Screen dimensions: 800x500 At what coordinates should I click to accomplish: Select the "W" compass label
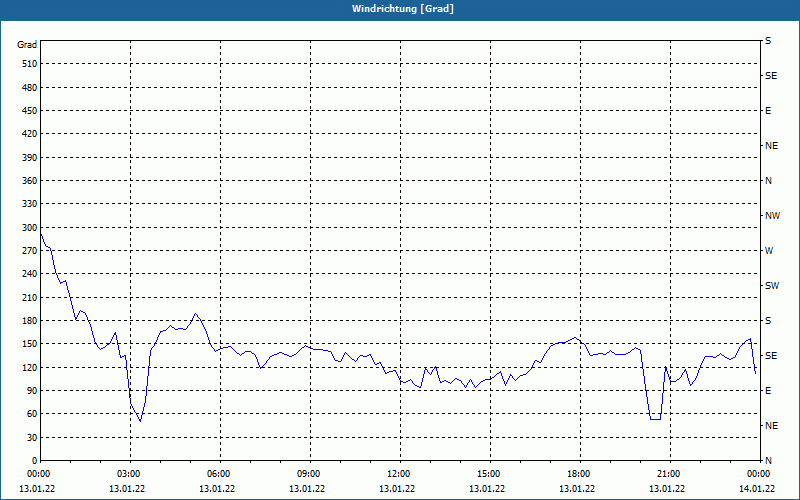pos(769,251)
